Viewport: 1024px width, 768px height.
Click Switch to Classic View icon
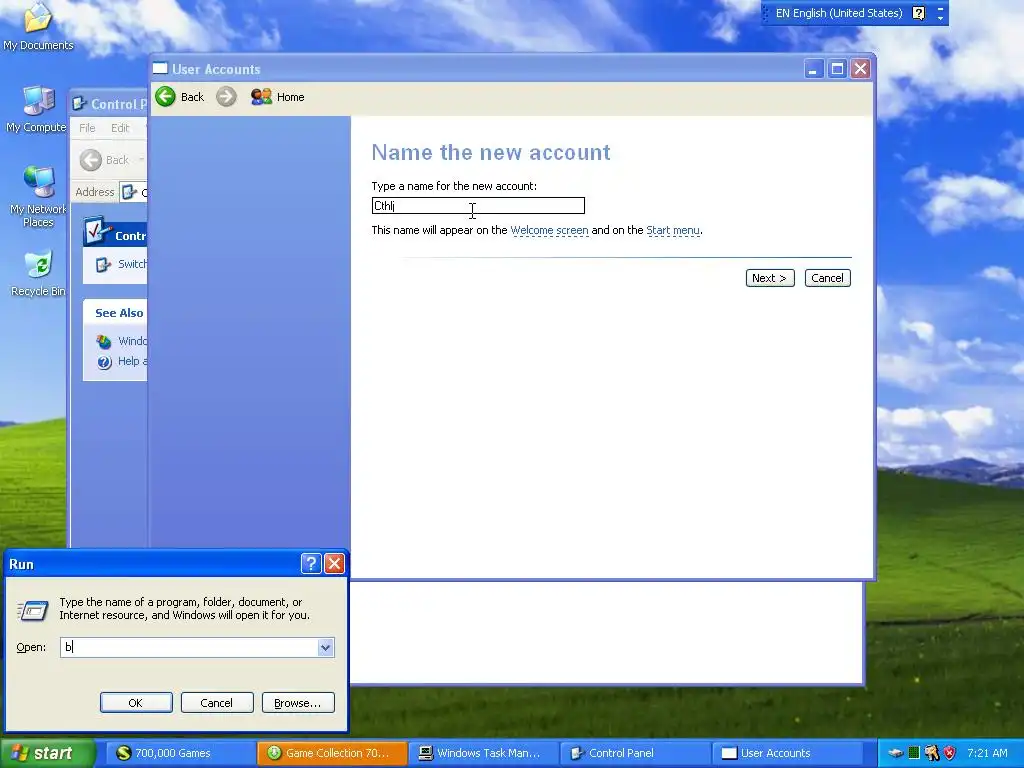coord(103,264)
